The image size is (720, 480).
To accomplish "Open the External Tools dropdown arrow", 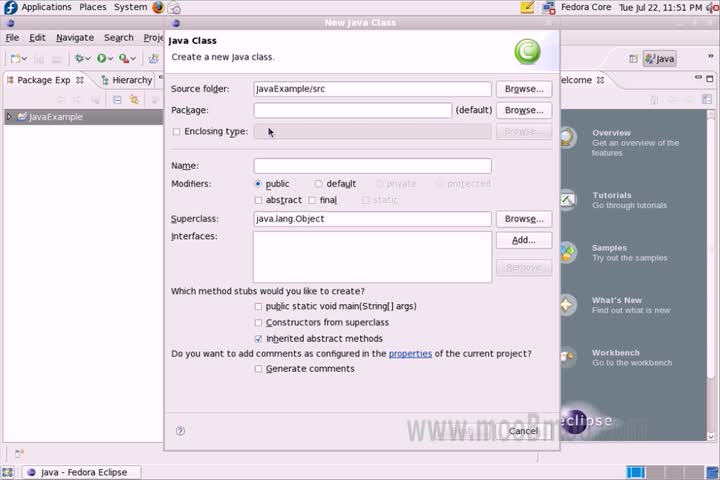I will (x=133, y=59).
